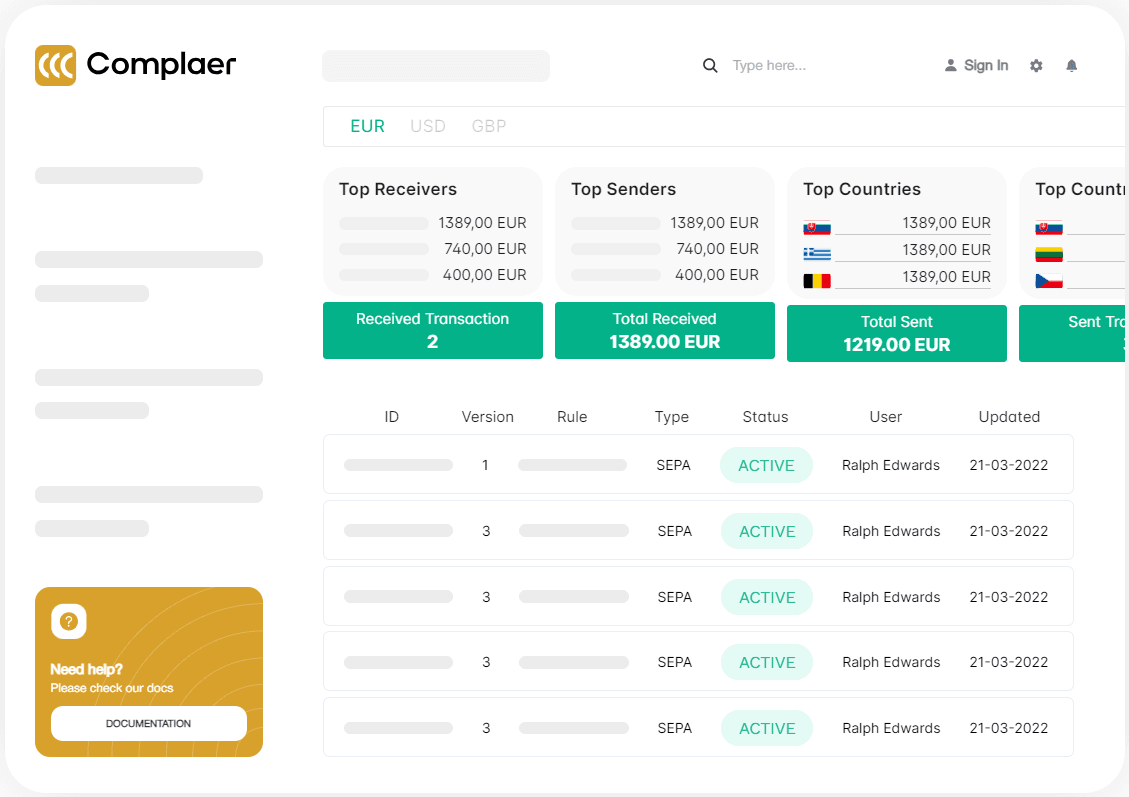This screenshot has width=1129, height=797.
Task: Click the Complaer logo icon
Action: [55, 66]
